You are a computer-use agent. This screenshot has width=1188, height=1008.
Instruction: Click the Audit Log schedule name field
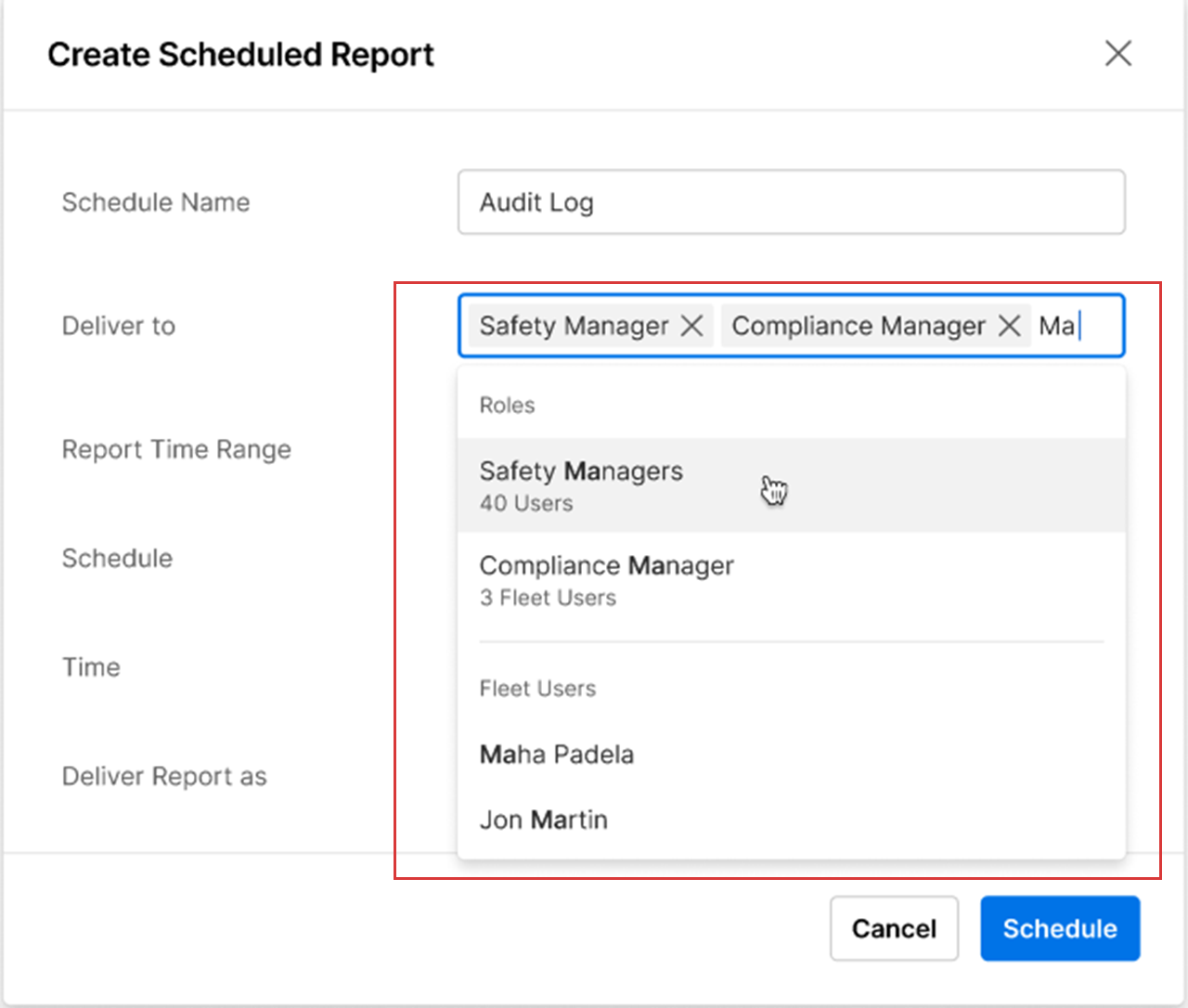click(x=791, y=202)
